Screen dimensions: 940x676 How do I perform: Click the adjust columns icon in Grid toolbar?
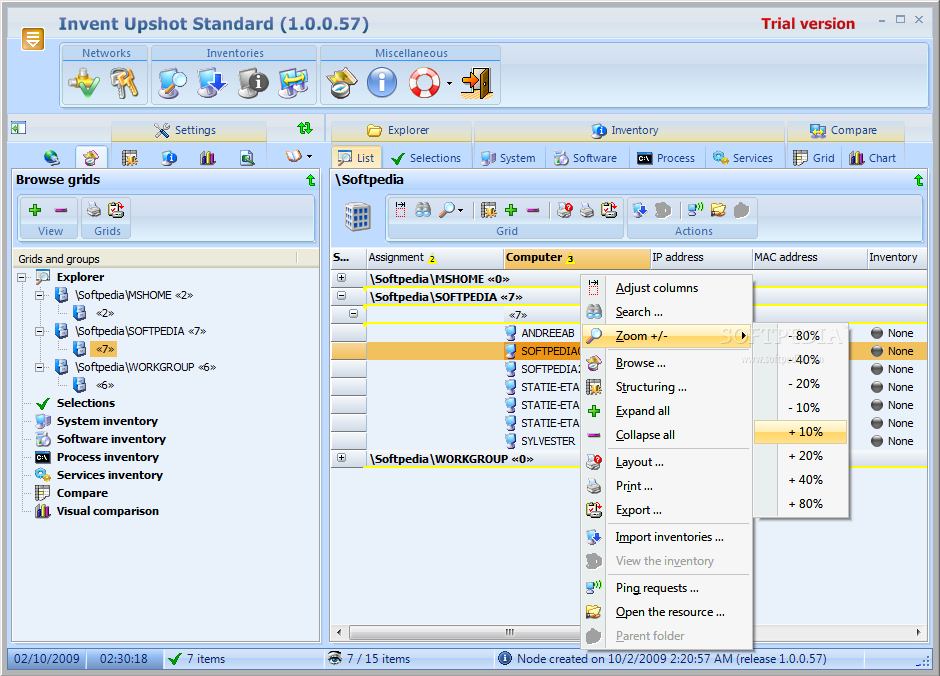coord(400,209)
